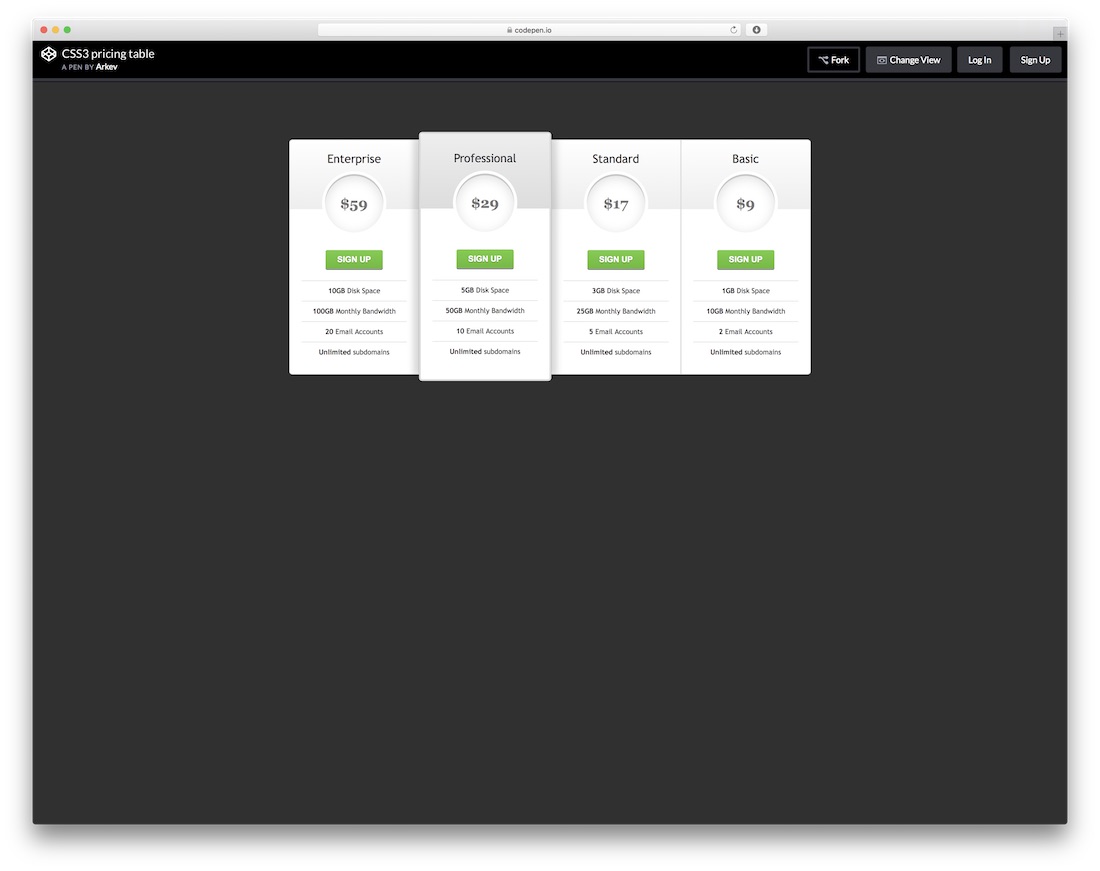Click the CodePen logo icon
This screenshot has height=871, width=1100.
pos(48,54)
